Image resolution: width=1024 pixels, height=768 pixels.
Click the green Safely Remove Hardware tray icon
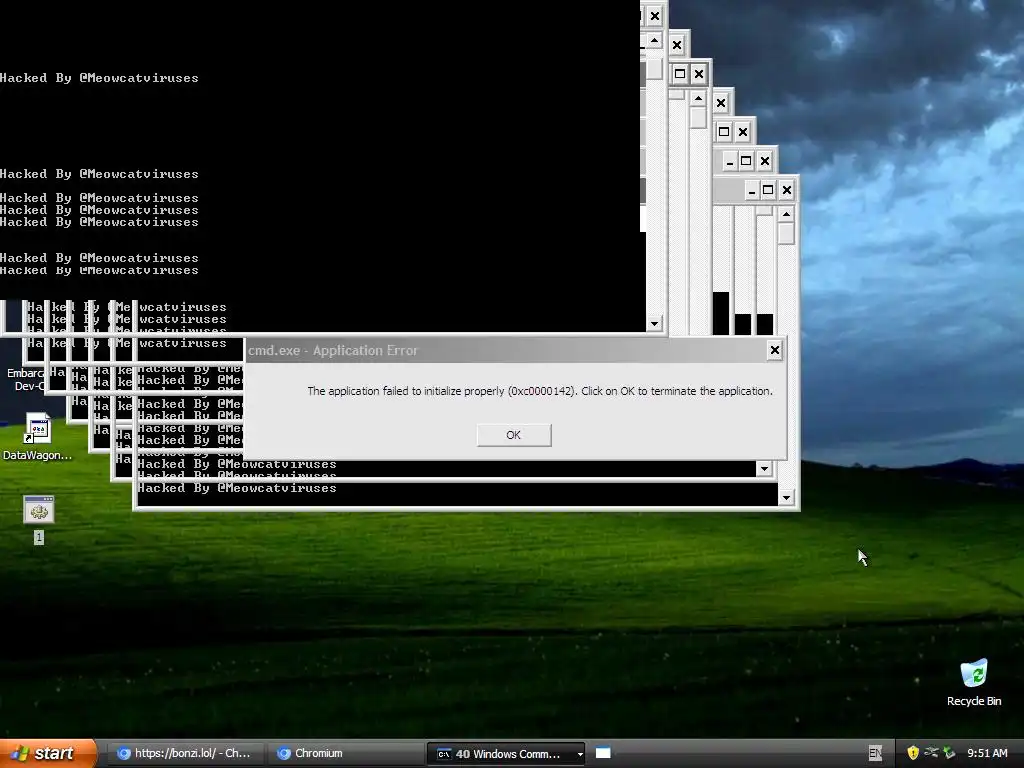tap(949, 753)
